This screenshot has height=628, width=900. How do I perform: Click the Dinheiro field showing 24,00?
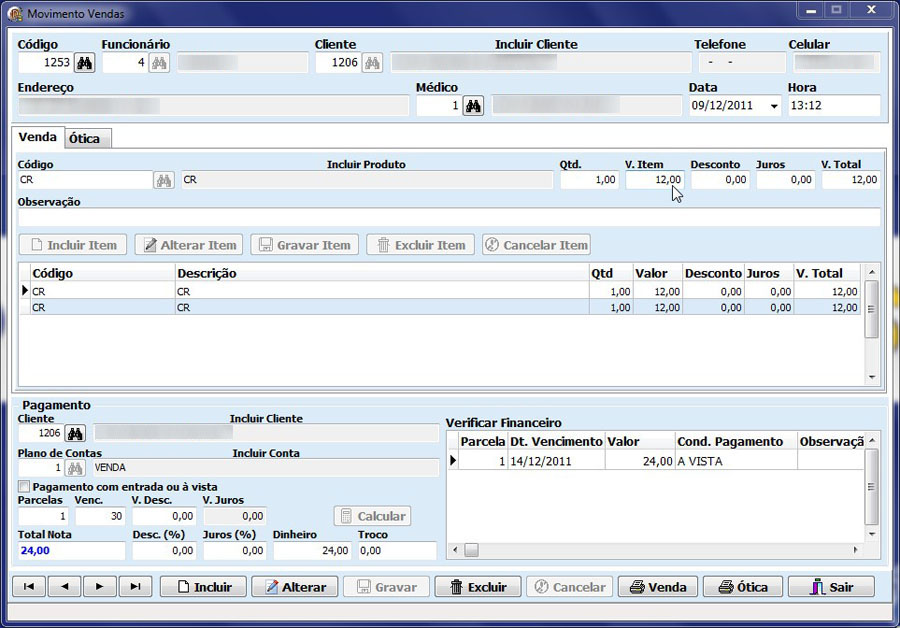[x=312, y=551]
